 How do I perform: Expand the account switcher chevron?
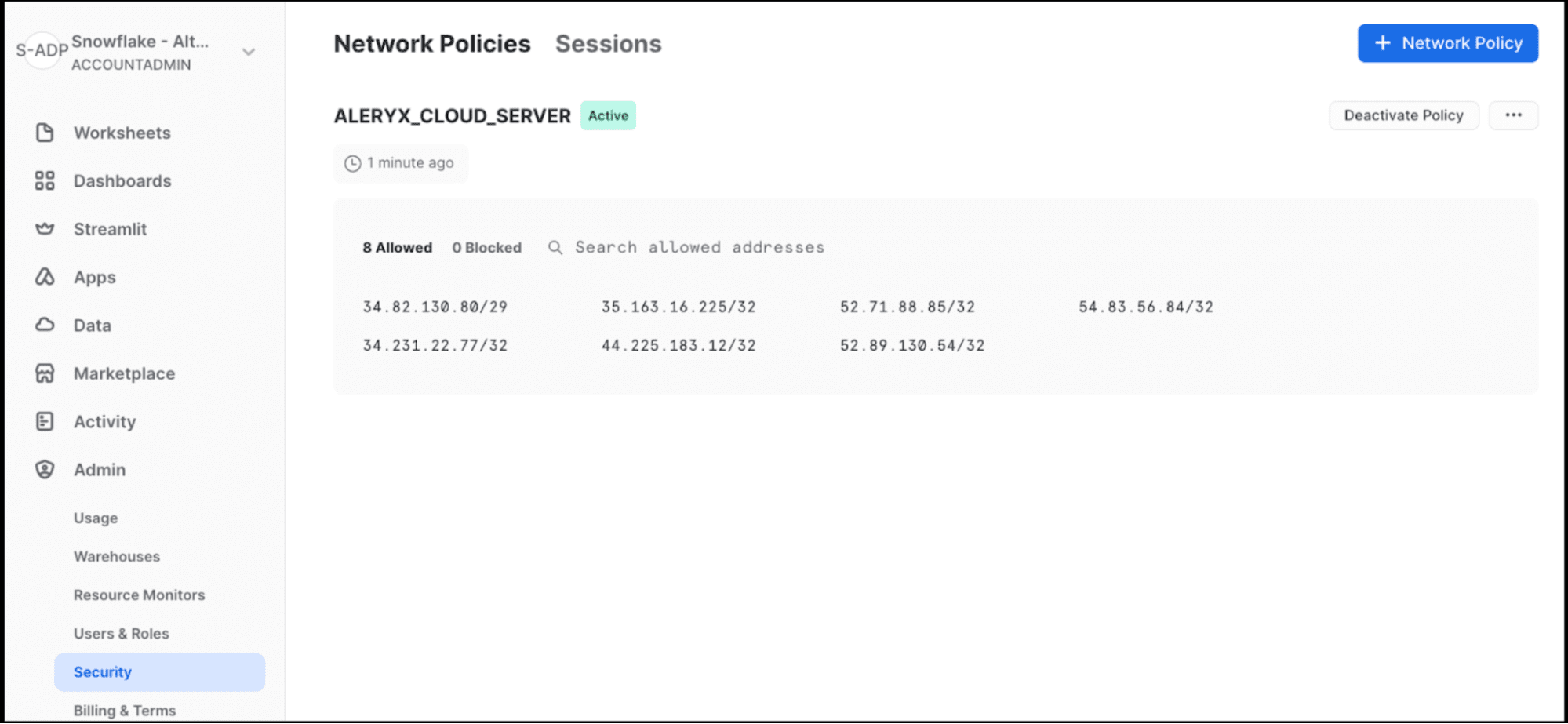click(x=249, y=53)
